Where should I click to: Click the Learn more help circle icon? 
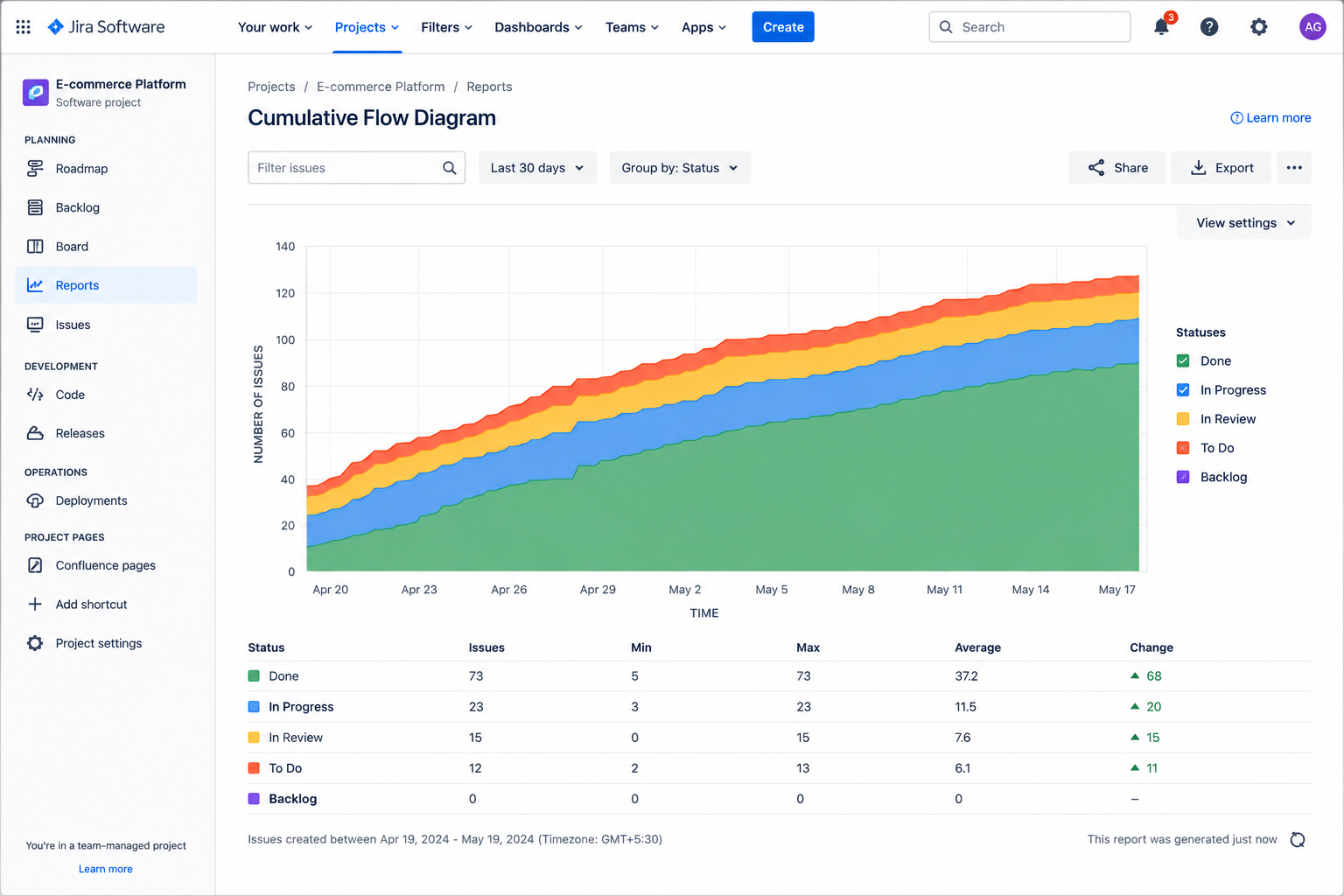point(1236,118)
